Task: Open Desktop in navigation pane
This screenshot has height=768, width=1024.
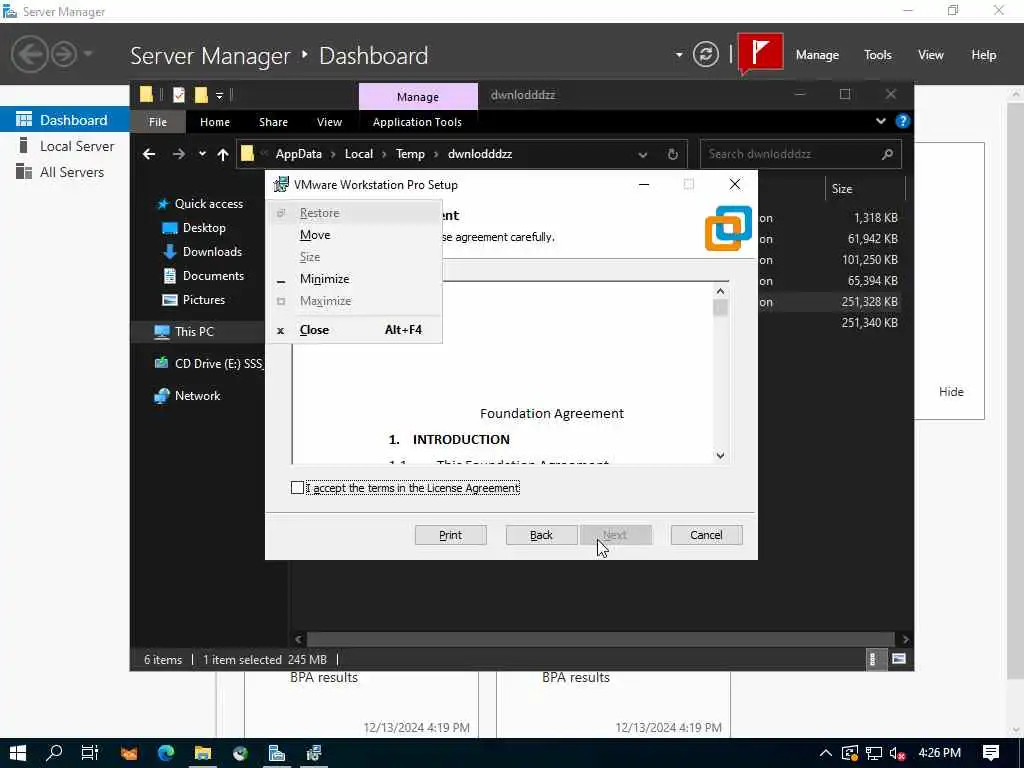Action: click(x=204, y=228)
